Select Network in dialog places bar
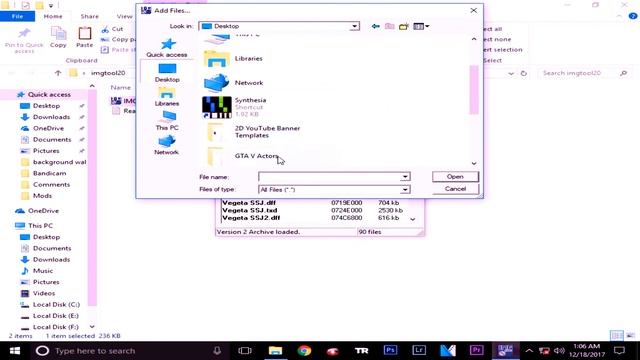The width and height of the screenshot is (640, 360). coord(167,145)
